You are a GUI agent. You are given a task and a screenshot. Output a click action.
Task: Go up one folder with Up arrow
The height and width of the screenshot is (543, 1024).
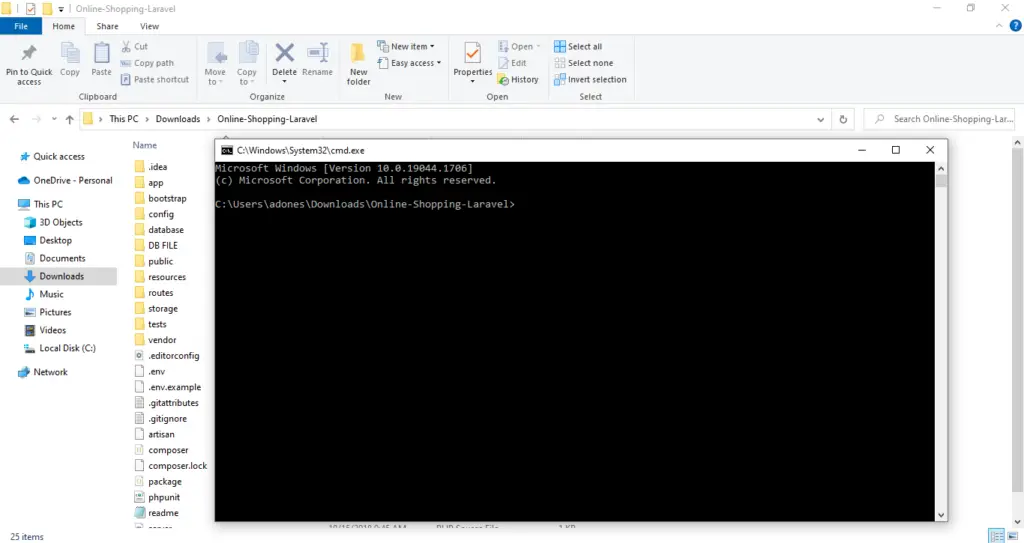(69, 119)
